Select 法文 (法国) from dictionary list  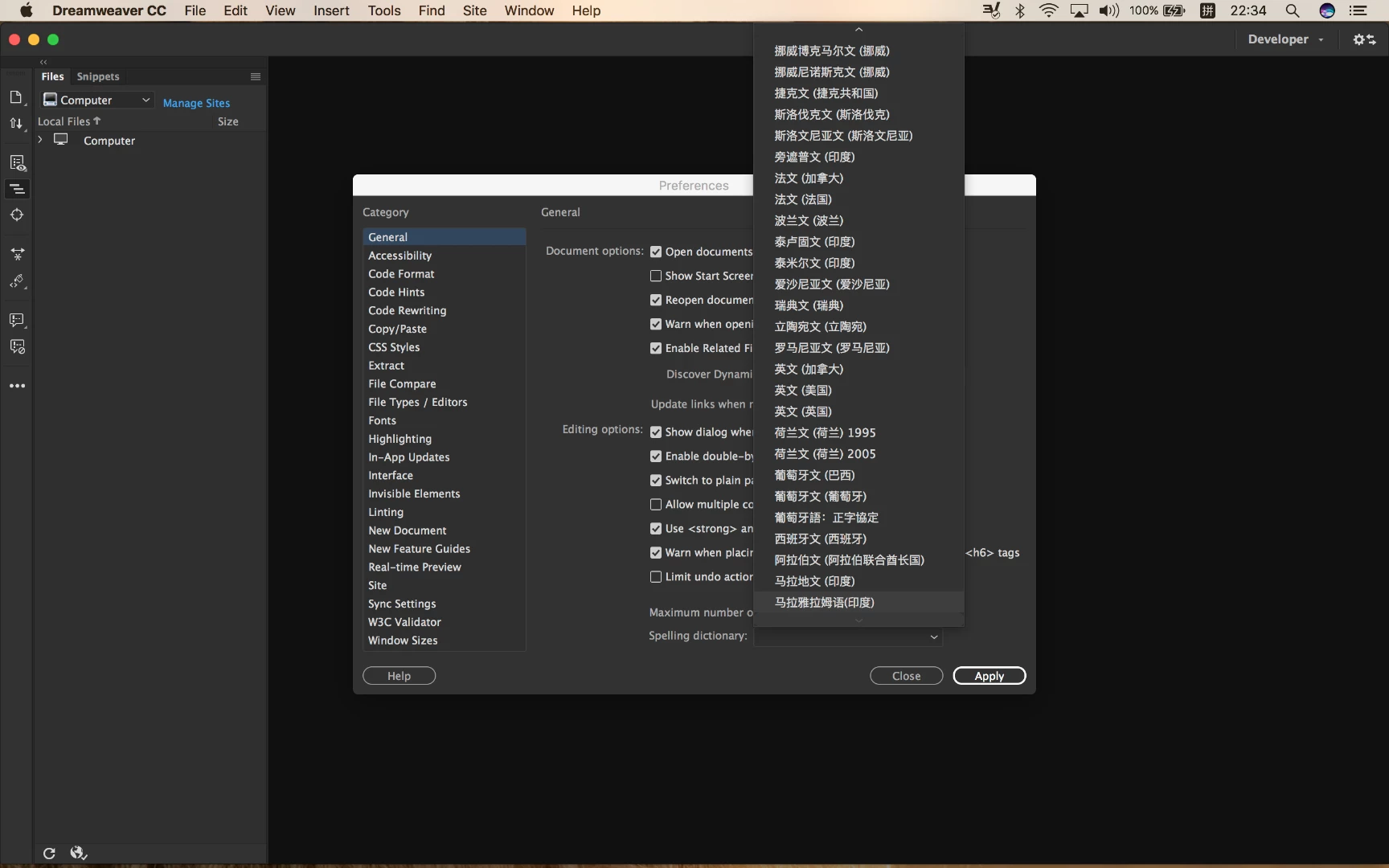(858, 199)
